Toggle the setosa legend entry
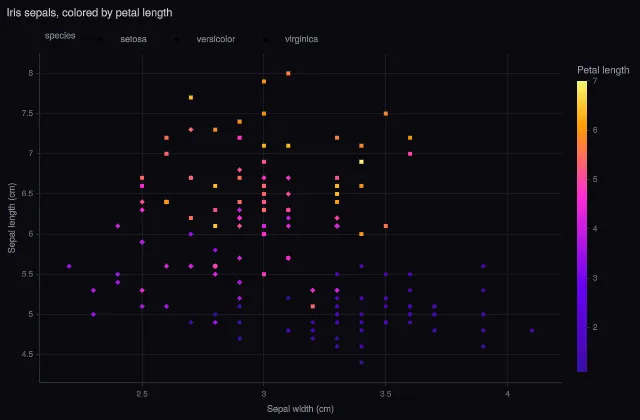The width and height of the screenshot is (640, 420). coord(133,39)
